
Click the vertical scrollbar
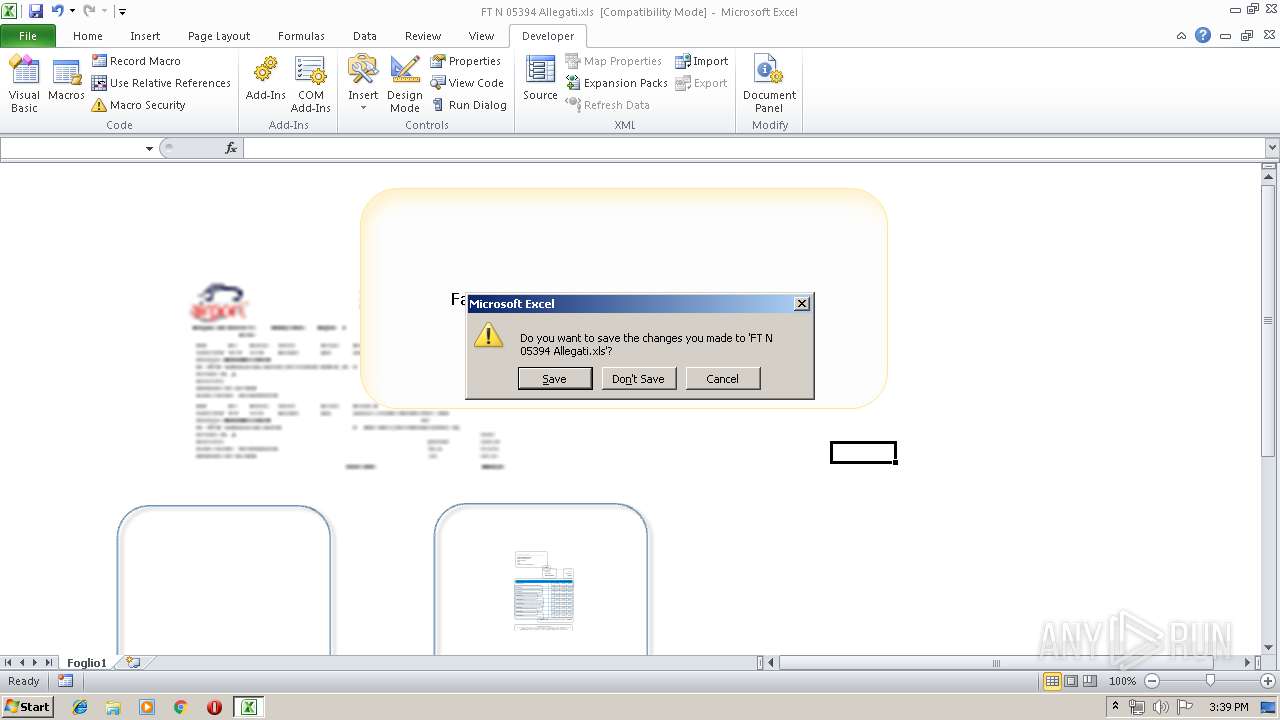point(1269,320)
